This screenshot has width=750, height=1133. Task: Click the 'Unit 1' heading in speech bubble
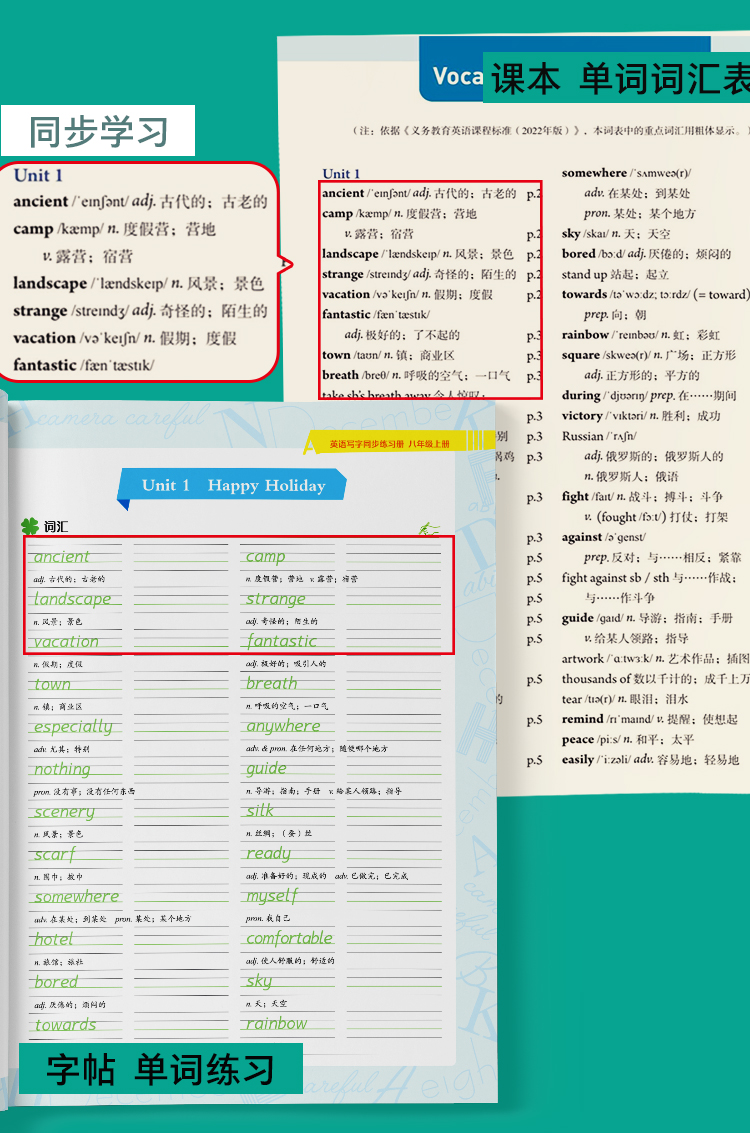coord(38,176)
